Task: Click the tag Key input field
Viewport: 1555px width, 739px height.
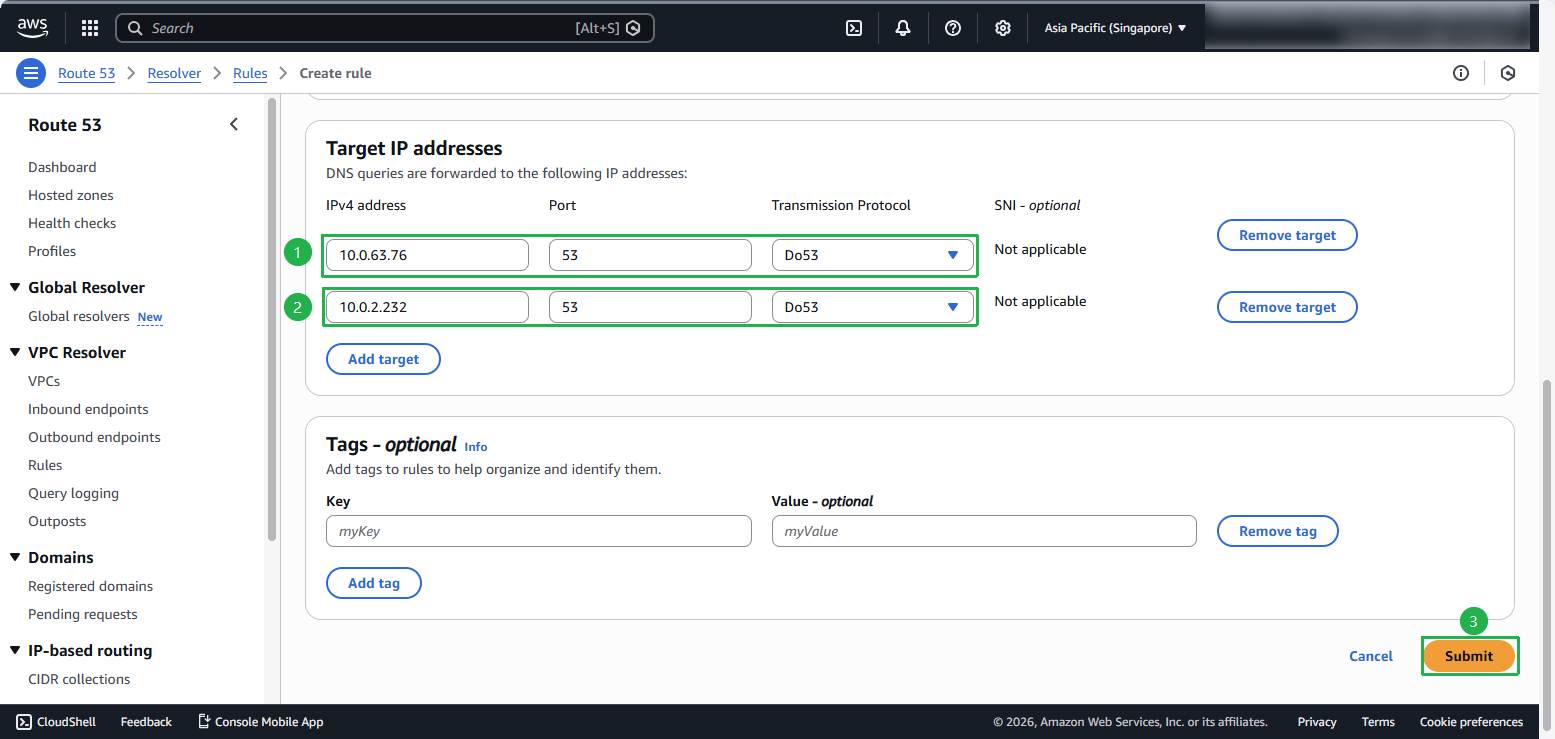Action: pyautogui.click(x=538, y=531)
